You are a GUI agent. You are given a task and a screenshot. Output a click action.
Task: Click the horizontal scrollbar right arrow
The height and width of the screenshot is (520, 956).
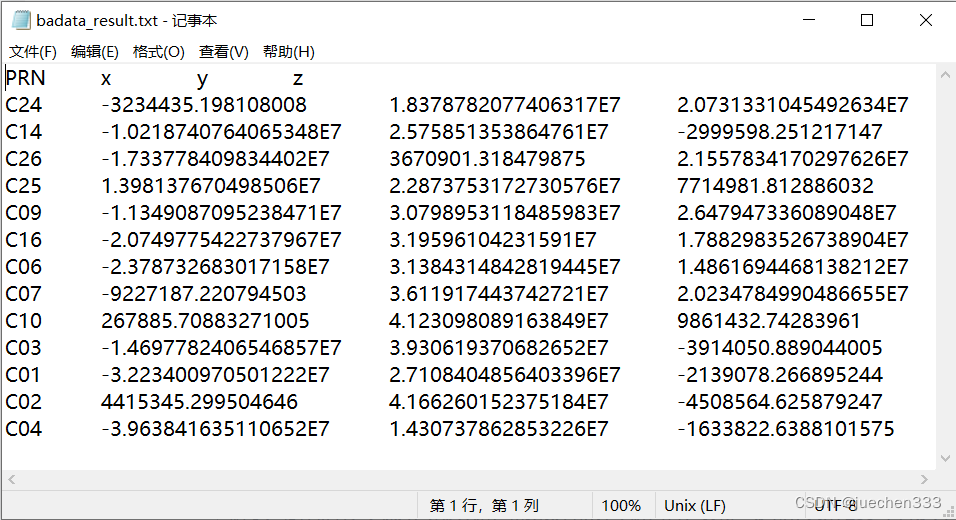[924, 480]
